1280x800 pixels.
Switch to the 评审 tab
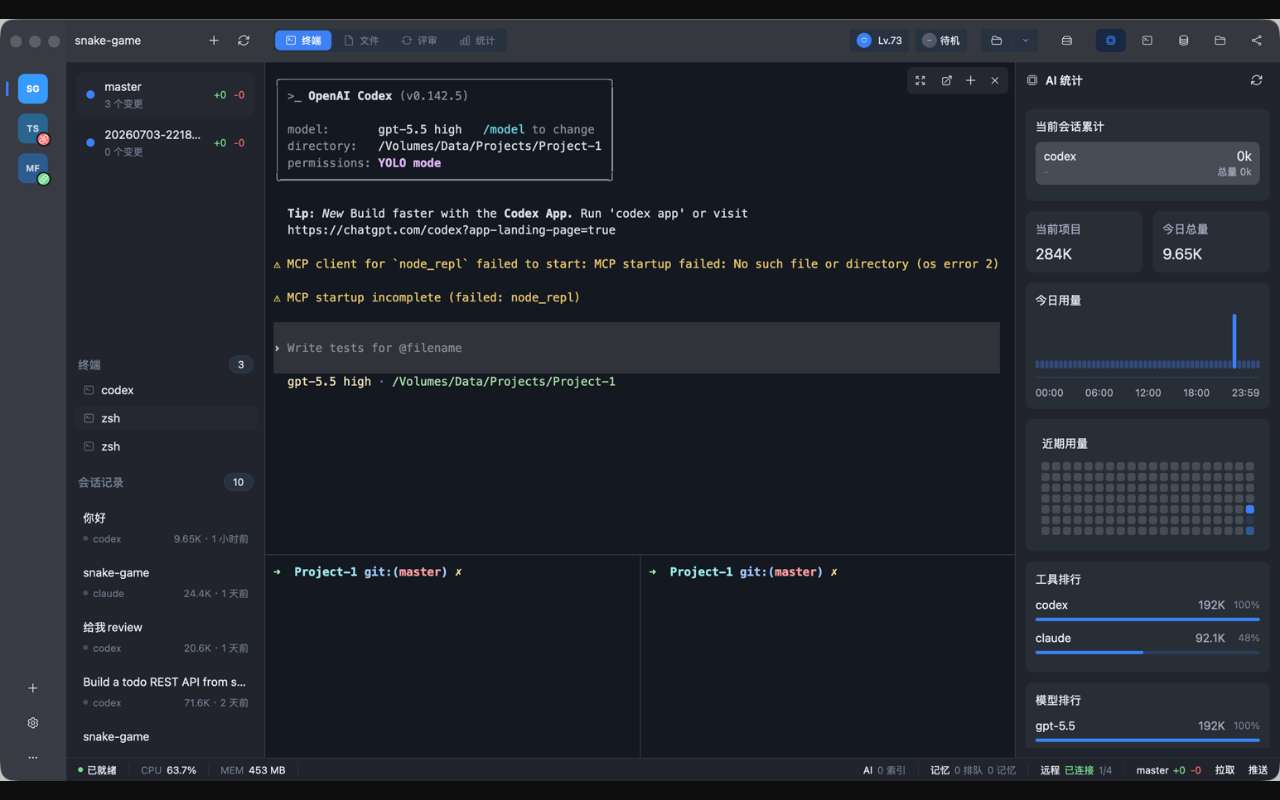coord(419,41)
